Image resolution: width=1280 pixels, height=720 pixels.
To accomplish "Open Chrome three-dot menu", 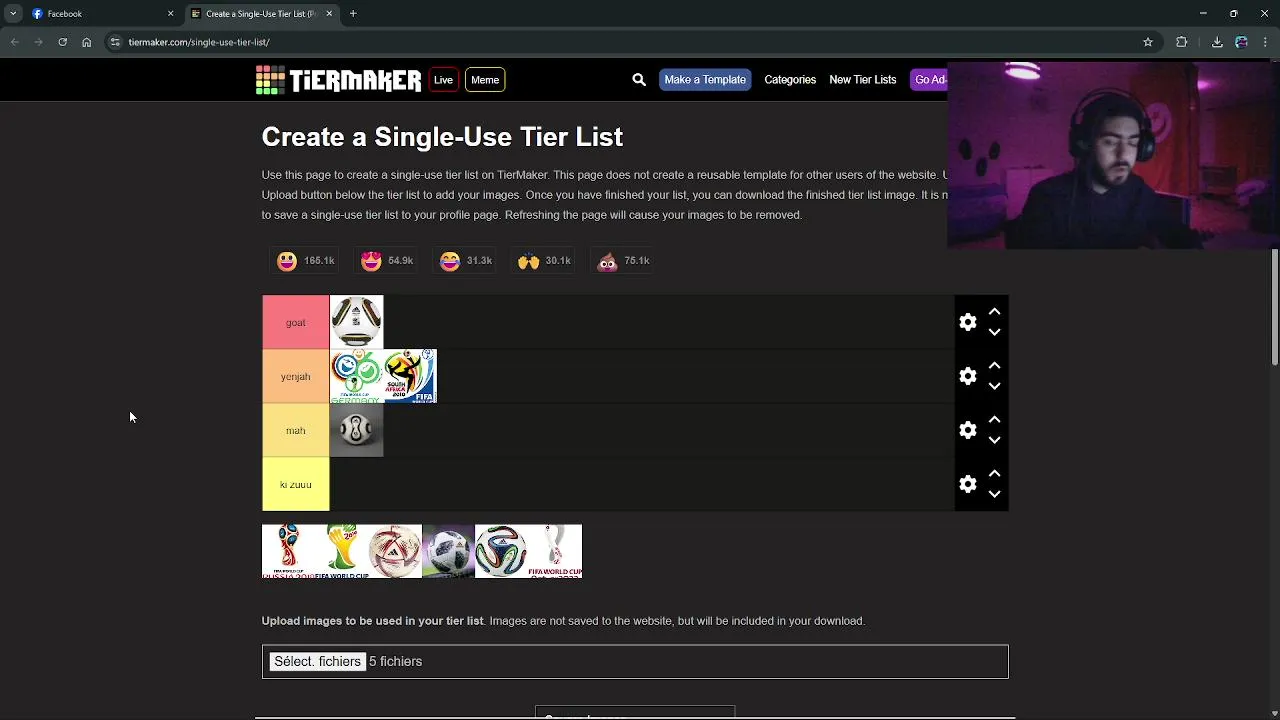I will click(1266, 42).
